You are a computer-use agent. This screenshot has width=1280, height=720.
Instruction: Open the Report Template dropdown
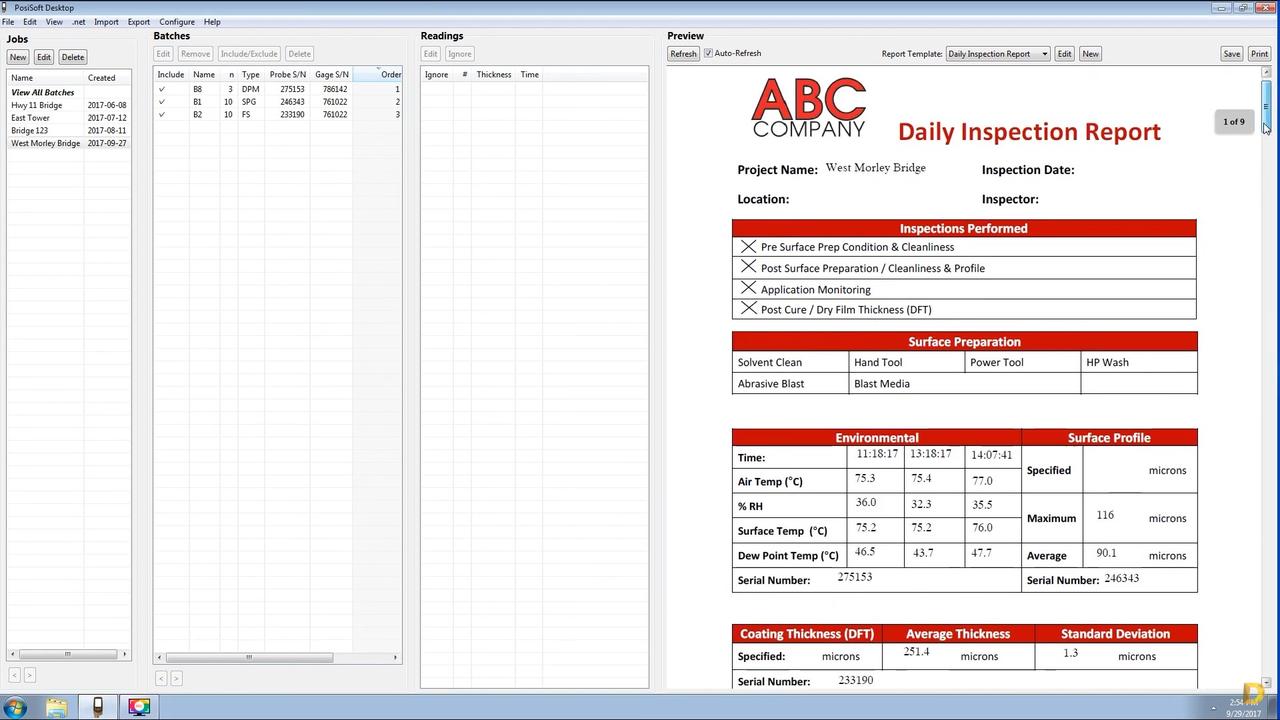[997, 54]
